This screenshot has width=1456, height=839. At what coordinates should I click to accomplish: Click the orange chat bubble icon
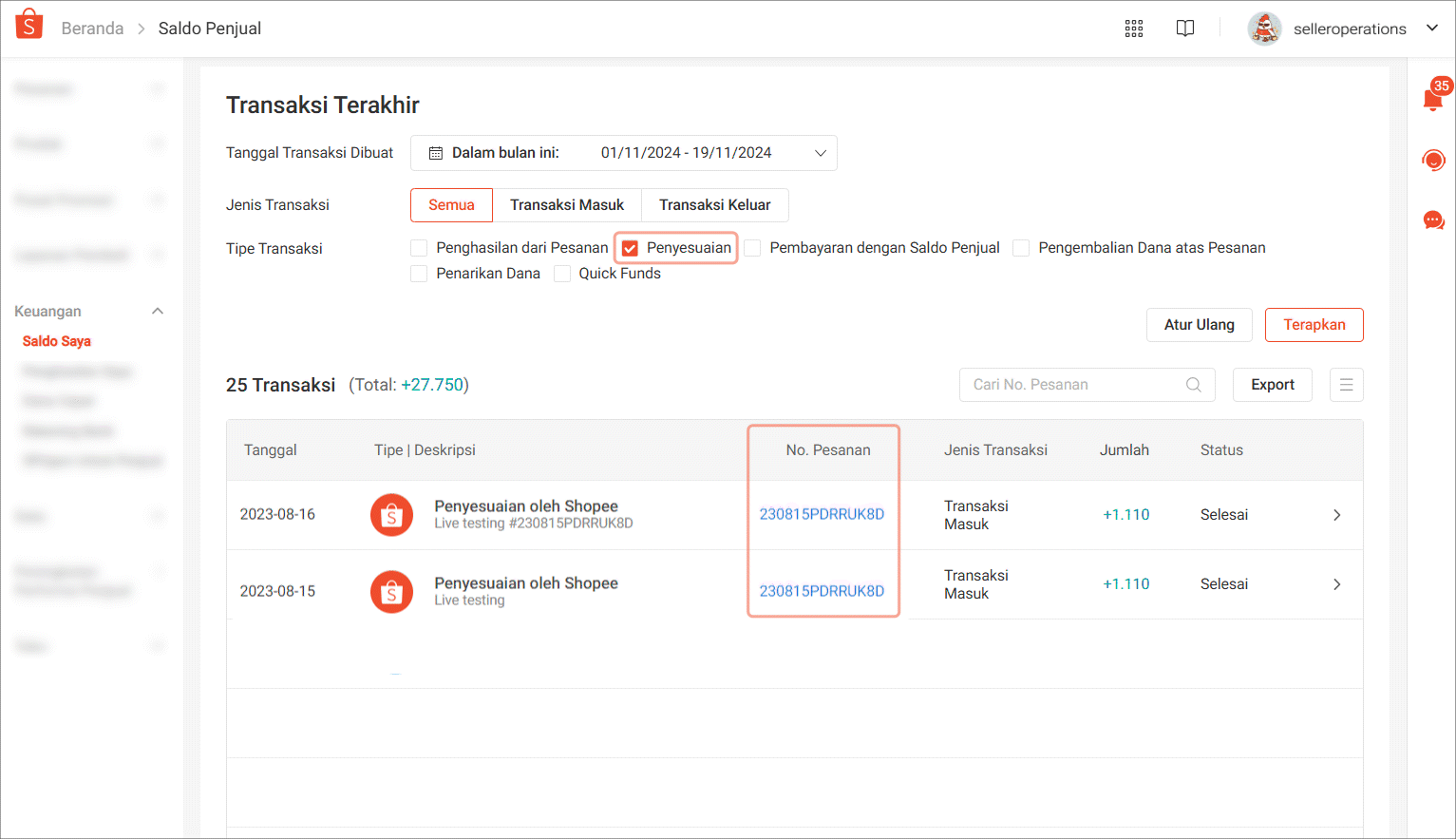pyautogui.click(x=1433, y=220)
